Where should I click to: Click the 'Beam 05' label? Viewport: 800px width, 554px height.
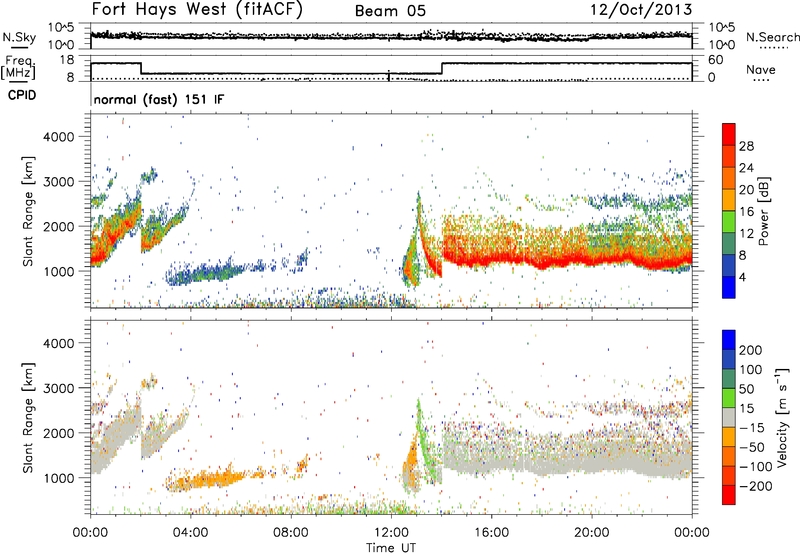[390, 11]
